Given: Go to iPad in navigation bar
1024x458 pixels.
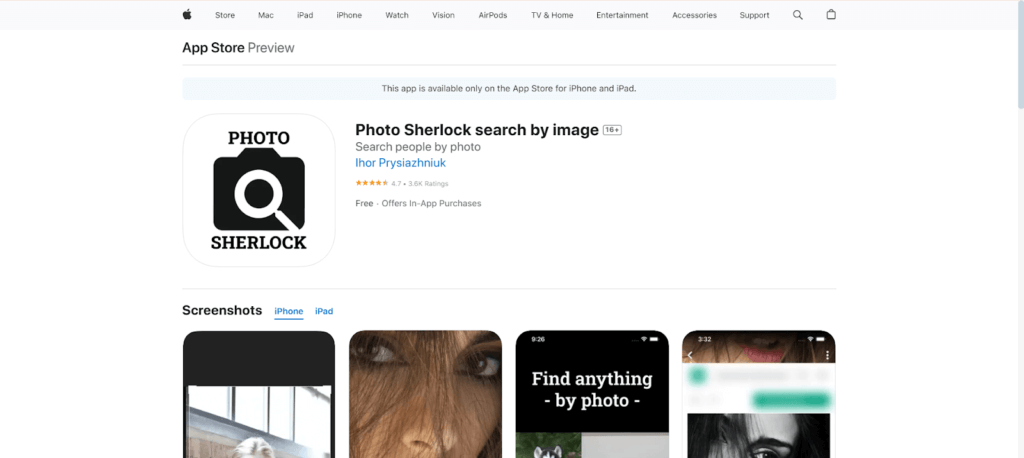Looking at the screenshot, I should click(x=305, y=15).
